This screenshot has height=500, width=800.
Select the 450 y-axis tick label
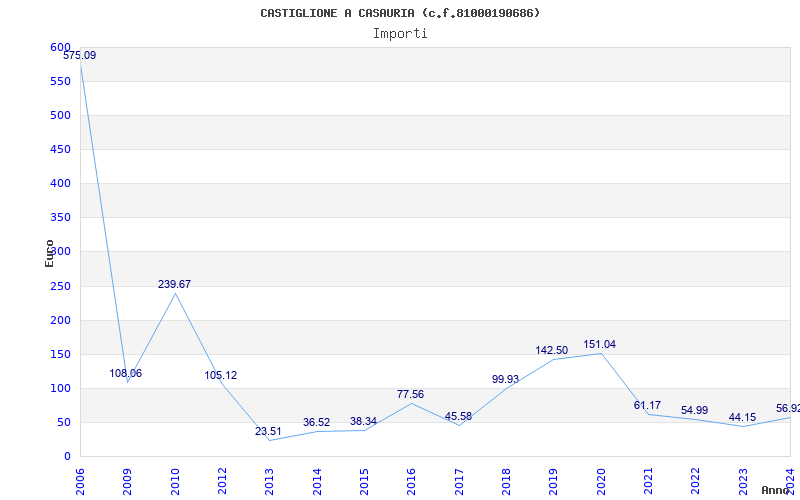[60, 149]
